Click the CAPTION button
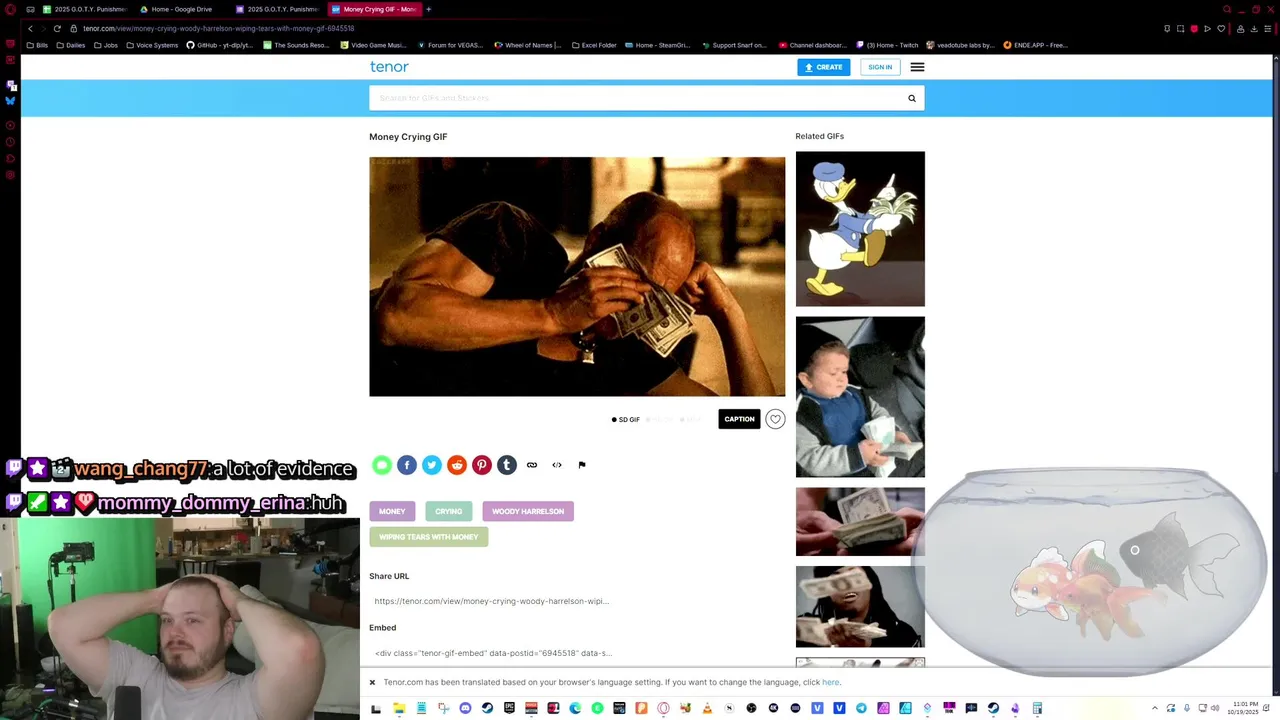The image size is (1280, 720). pos(739,419)
